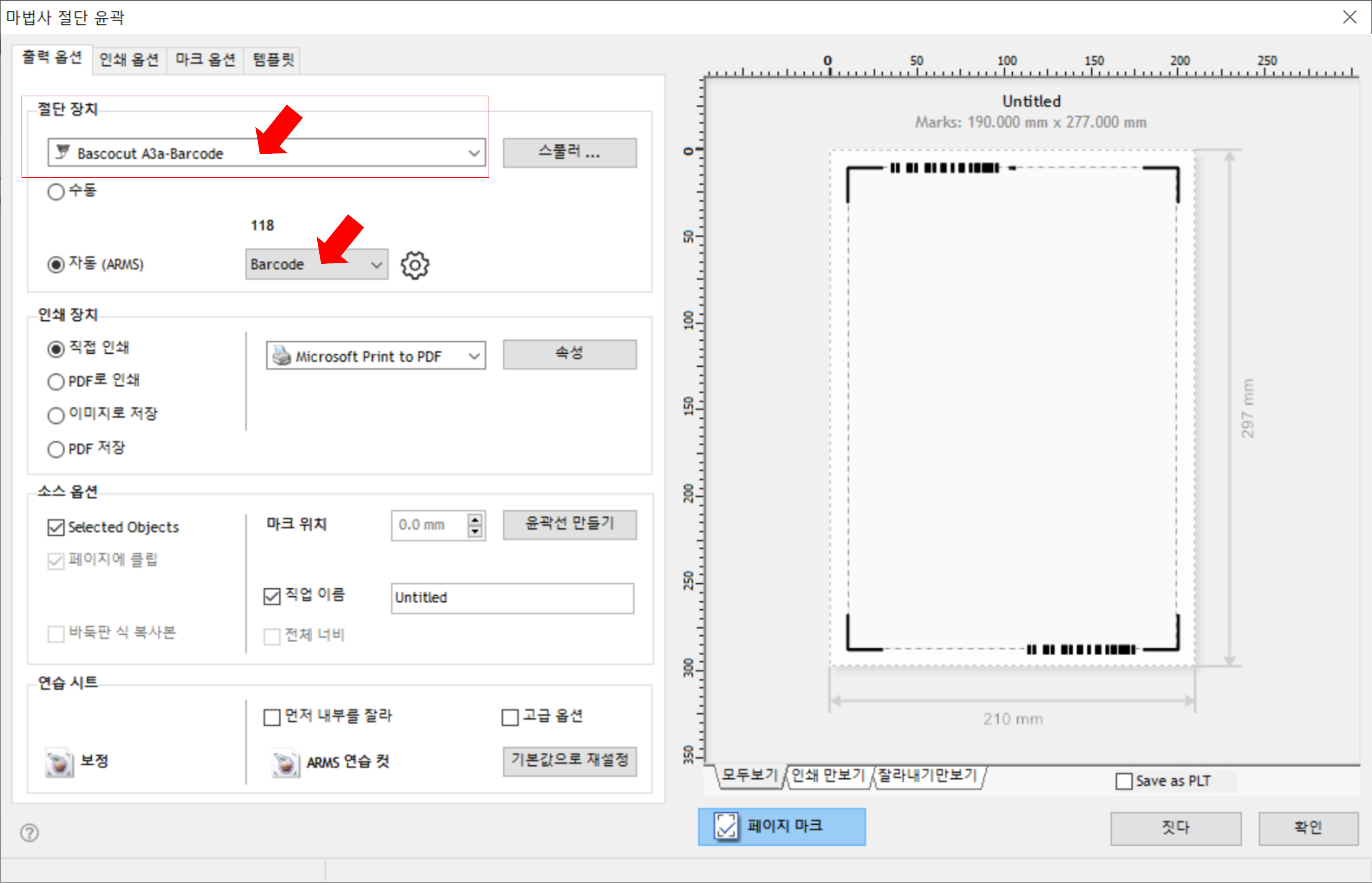This screenshot has height=883, width=1372.
Task: Click the help question mark icon
Action: coord(29,832)
